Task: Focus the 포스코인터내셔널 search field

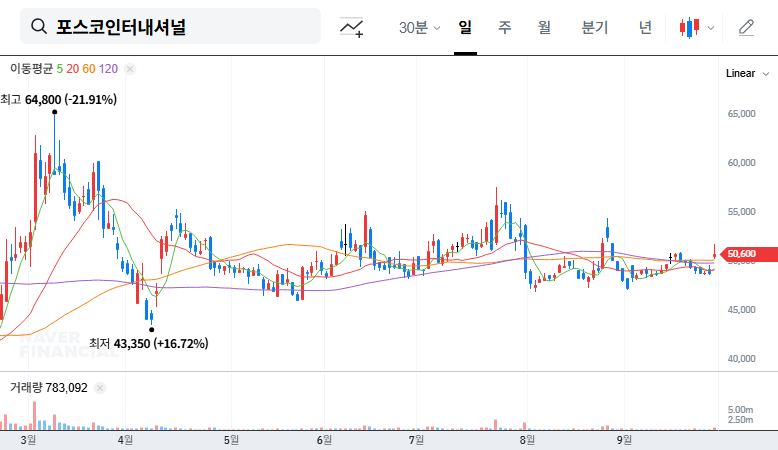Action: pos(170,26)
